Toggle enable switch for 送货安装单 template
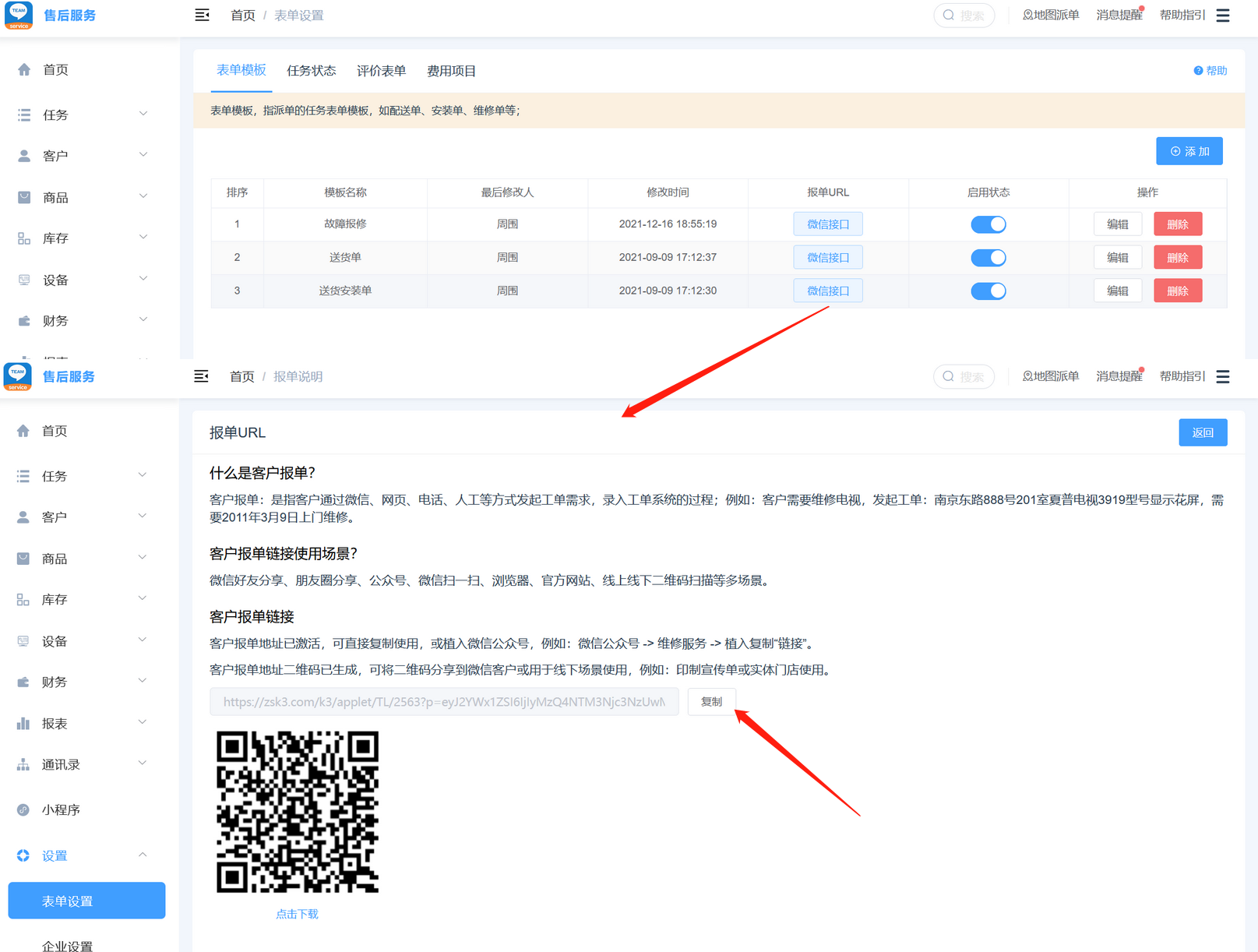This screenshot has width=1258, height=952. 988,291
